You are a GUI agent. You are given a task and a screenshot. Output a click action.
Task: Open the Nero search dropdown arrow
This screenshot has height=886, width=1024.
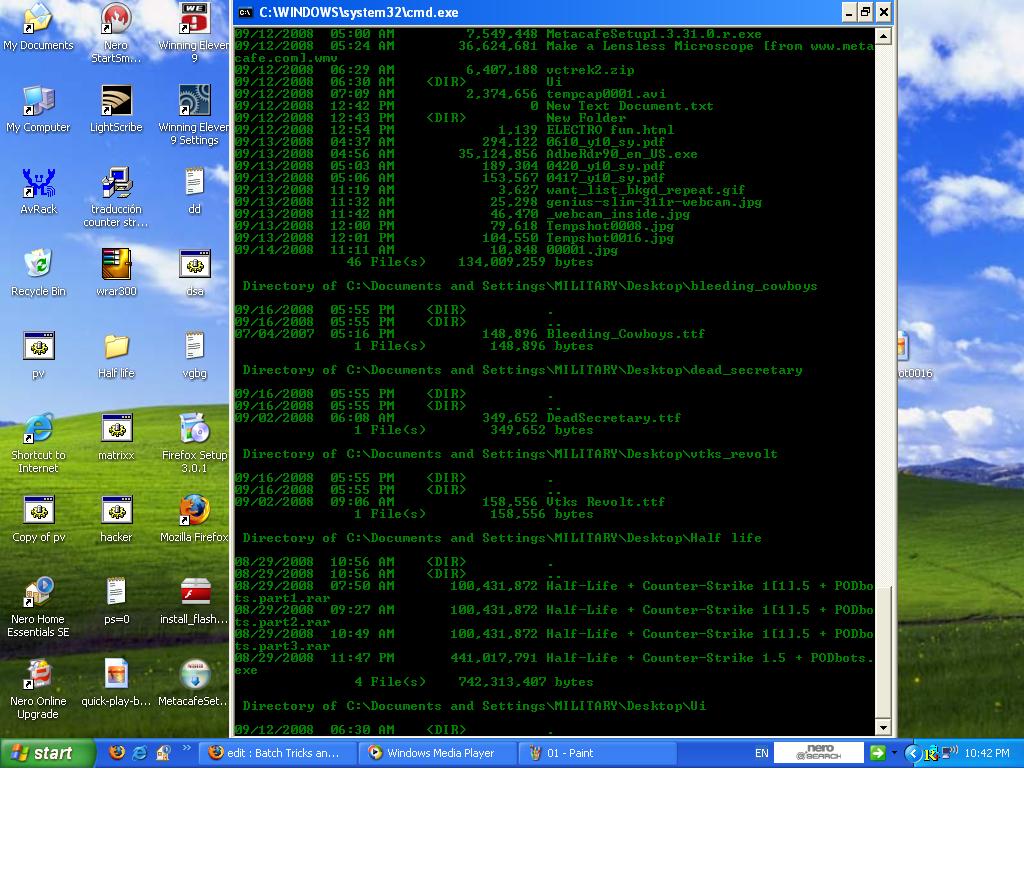click(894, 753)
